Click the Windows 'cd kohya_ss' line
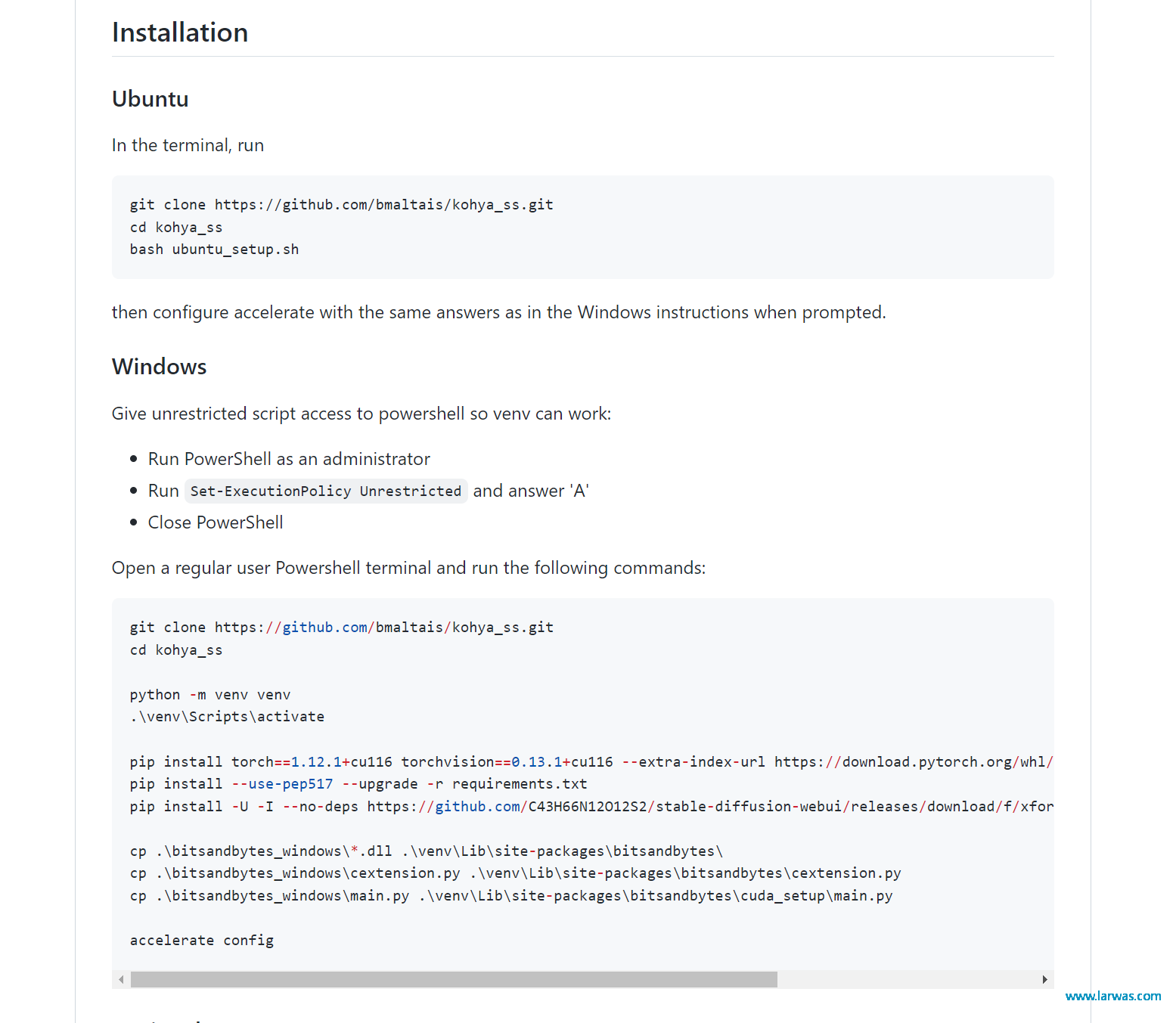The height and width of the screenshot is (1023, 1176). click(175, 650)
